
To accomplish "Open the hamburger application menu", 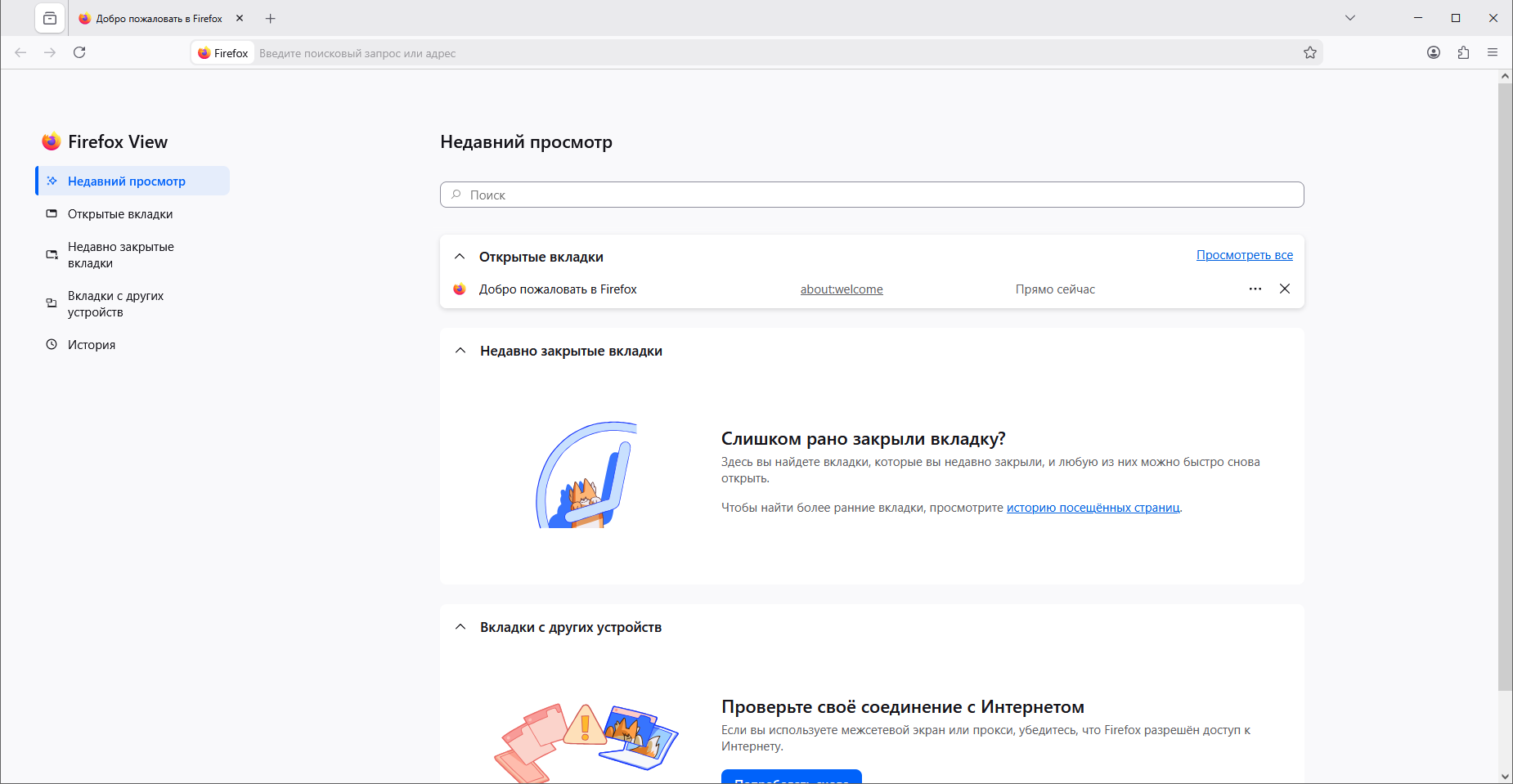I will click(1493, 53).
